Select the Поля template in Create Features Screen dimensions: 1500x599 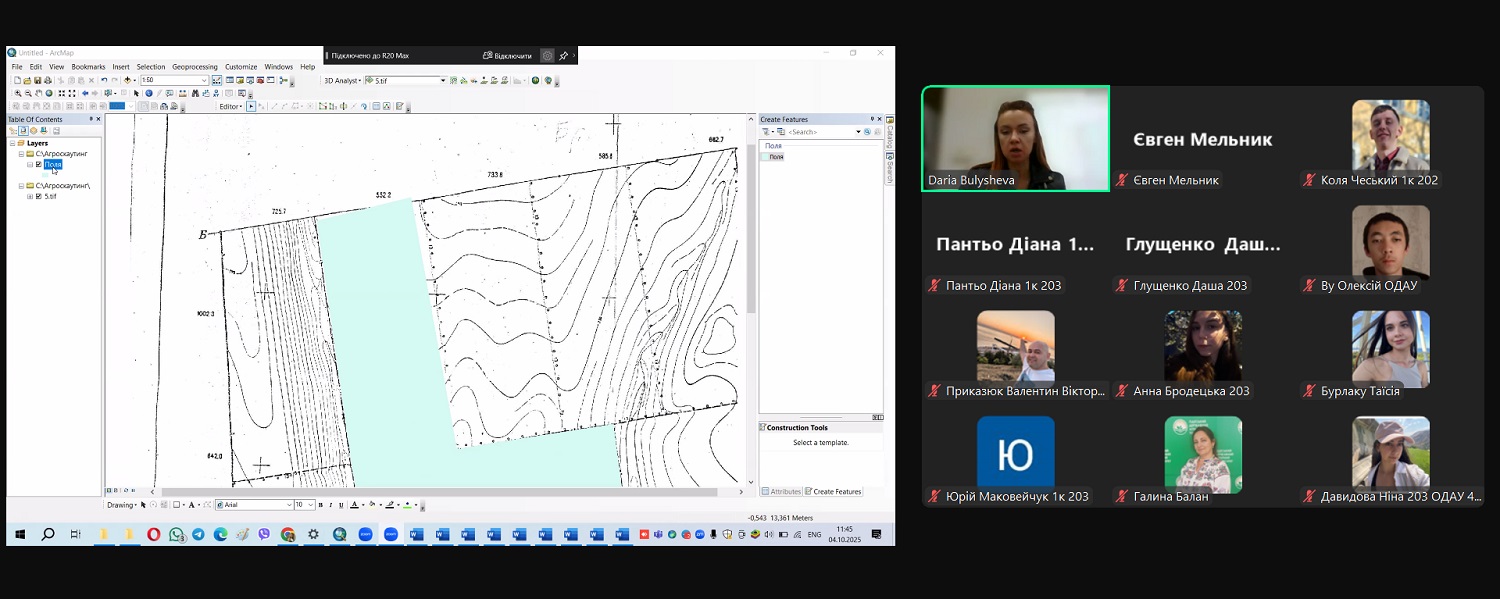pos(775,157)
